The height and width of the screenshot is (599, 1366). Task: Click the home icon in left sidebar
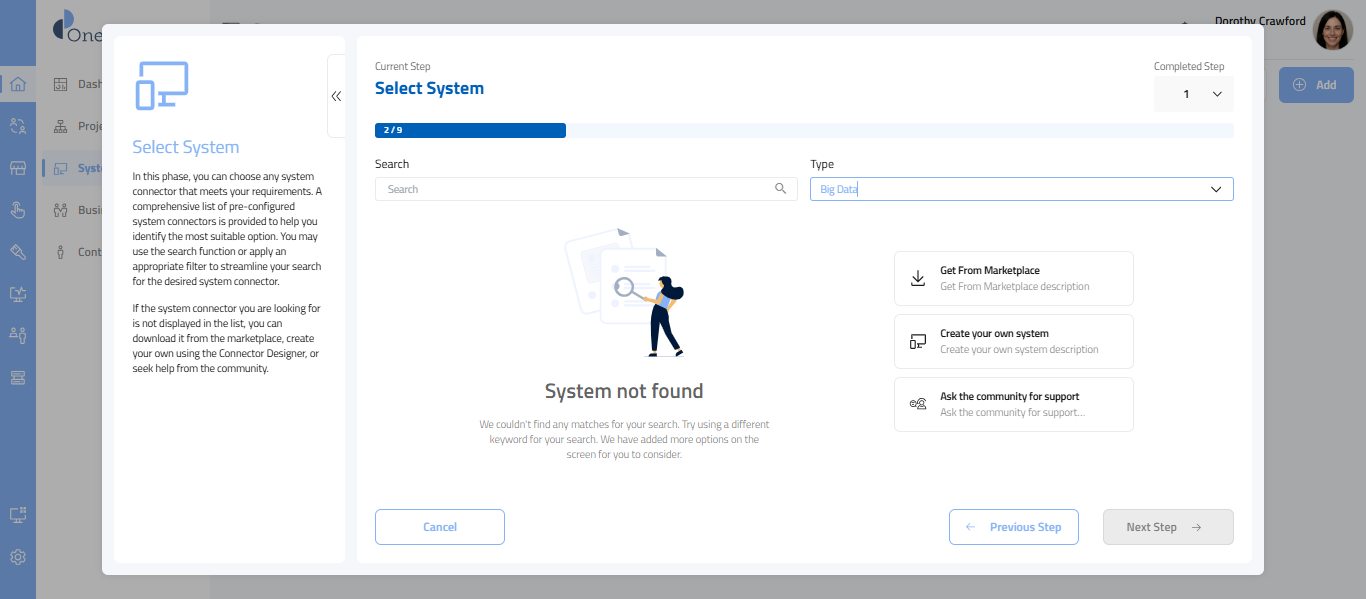(x=17, y=84)
